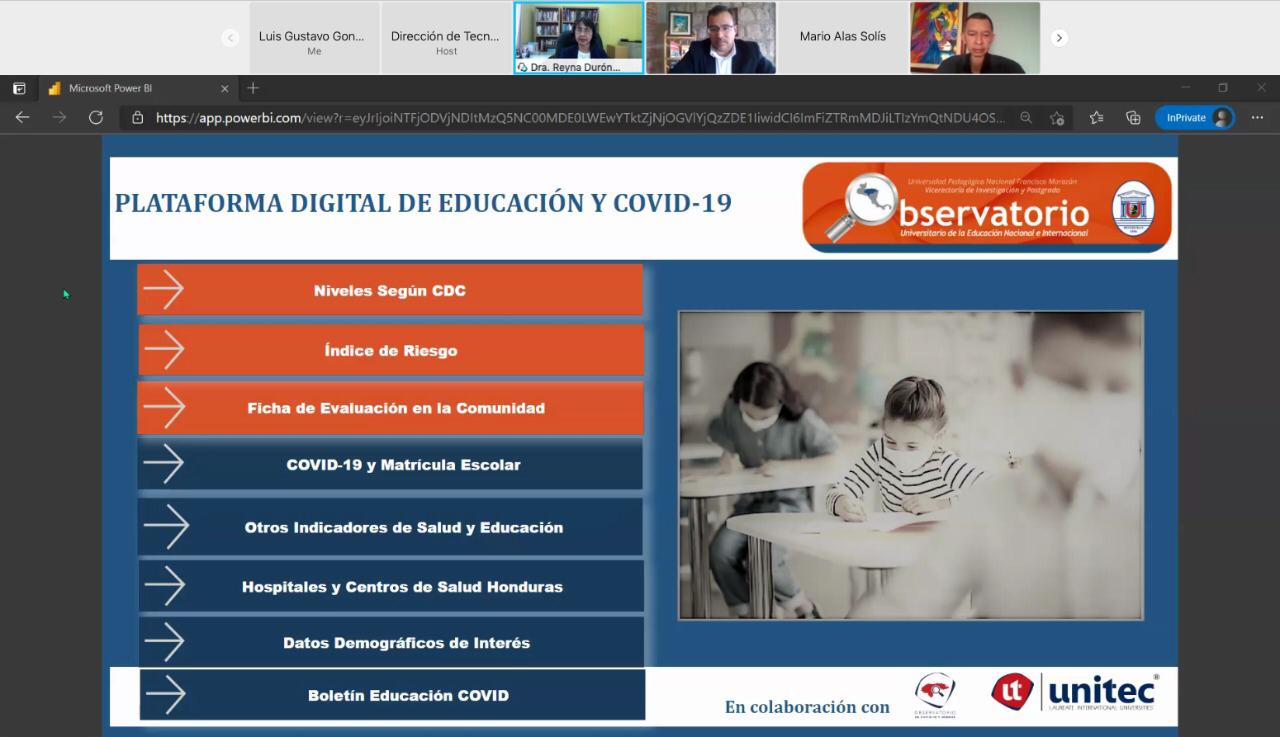Click the Observatorio logo banner
This screenshot has height=737, width=1280.
987,207
